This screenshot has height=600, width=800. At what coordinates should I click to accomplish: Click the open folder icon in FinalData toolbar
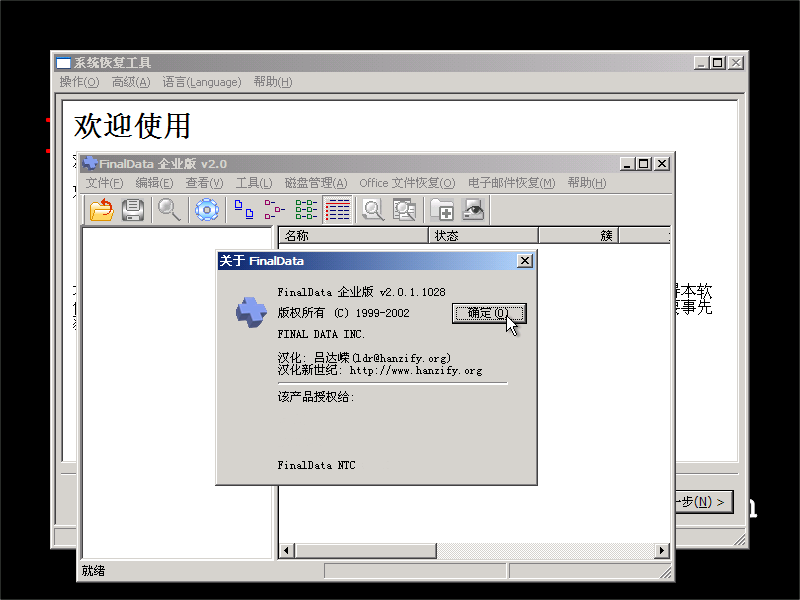[x=102, y=210]
